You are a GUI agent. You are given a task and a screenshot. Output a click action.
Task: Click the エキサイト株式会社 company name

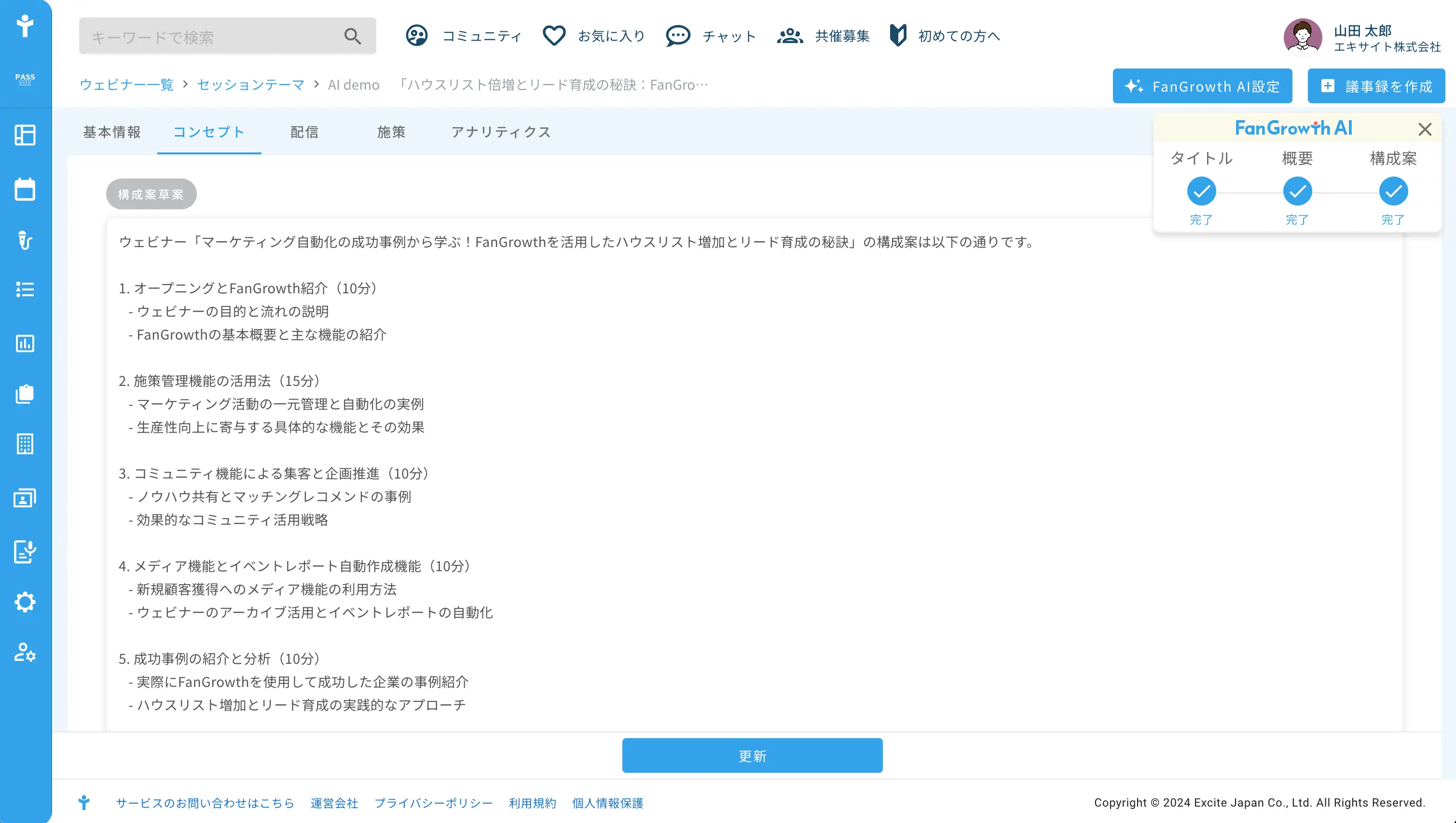click(x=1387, y=47)
